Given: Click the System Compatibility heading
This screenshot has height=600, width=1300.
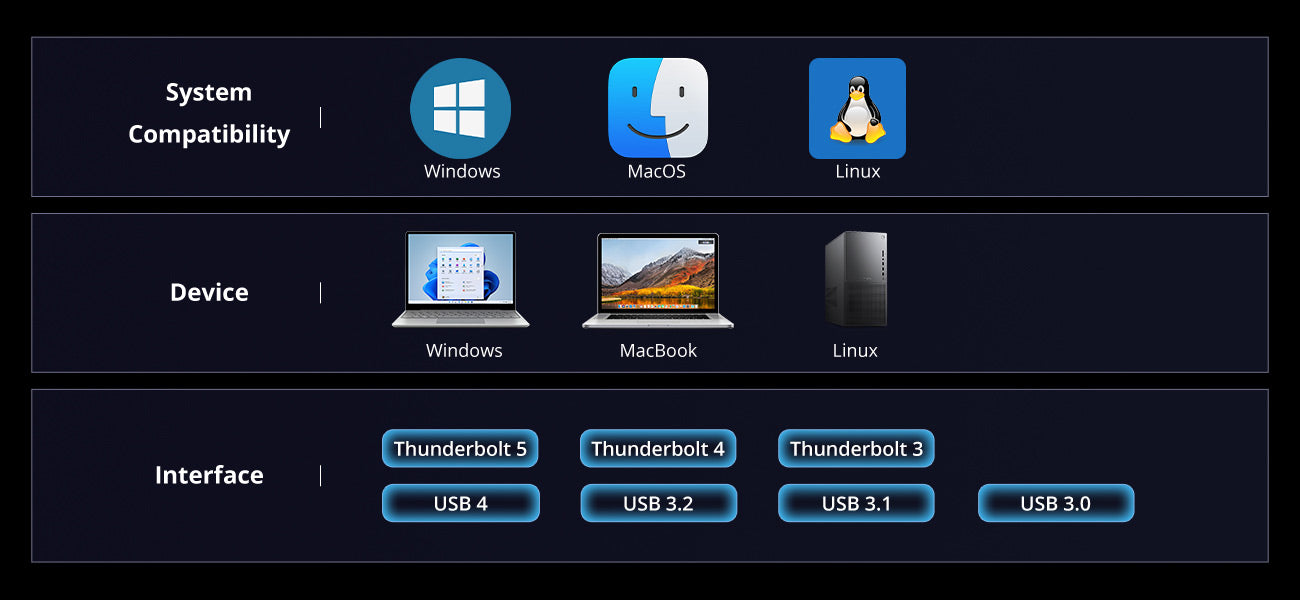Looking at the screenshot, I should [x=209, y=113].
